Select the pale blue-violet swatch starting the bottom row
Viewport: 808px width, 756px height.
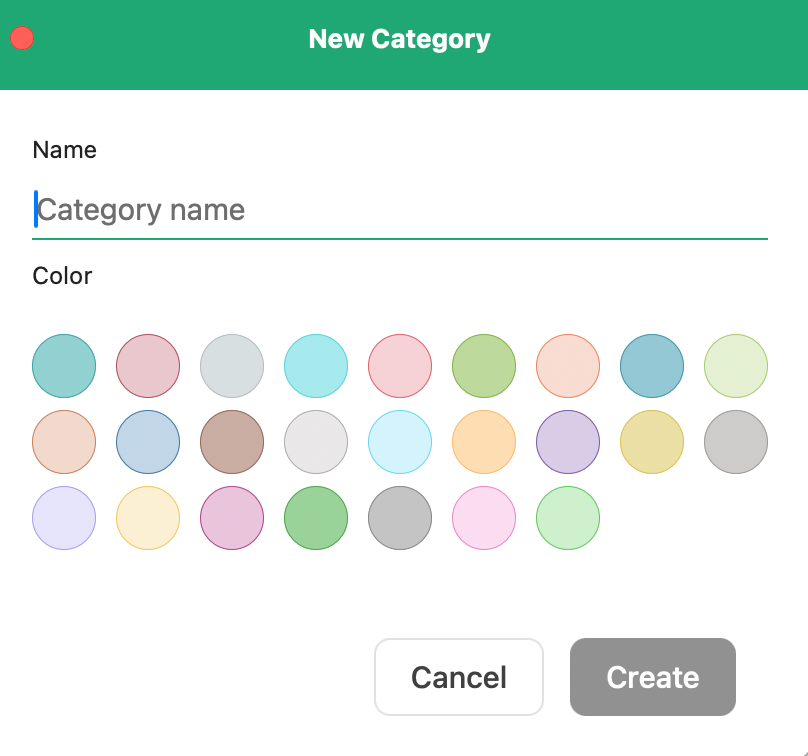[x=64, y=518]
